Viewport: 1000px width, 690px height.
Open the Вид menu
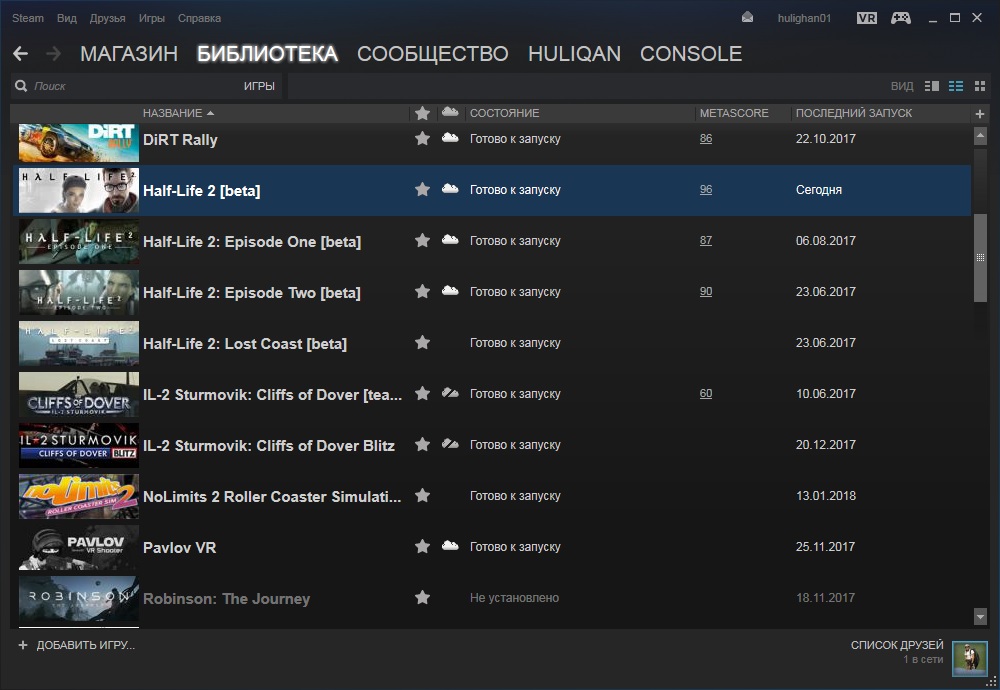tap(67, 18)
